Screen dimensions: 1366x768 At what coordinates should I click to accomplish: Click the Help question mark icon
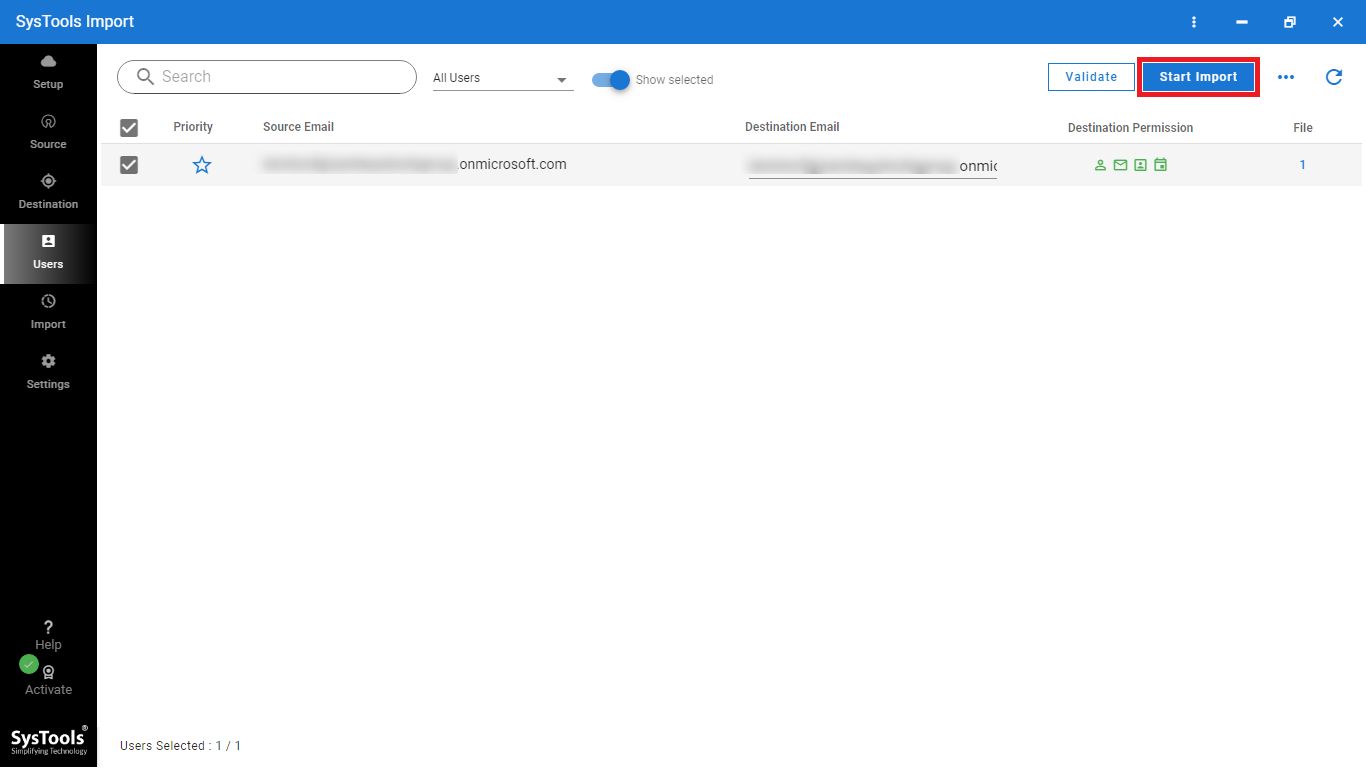point(48,628)
